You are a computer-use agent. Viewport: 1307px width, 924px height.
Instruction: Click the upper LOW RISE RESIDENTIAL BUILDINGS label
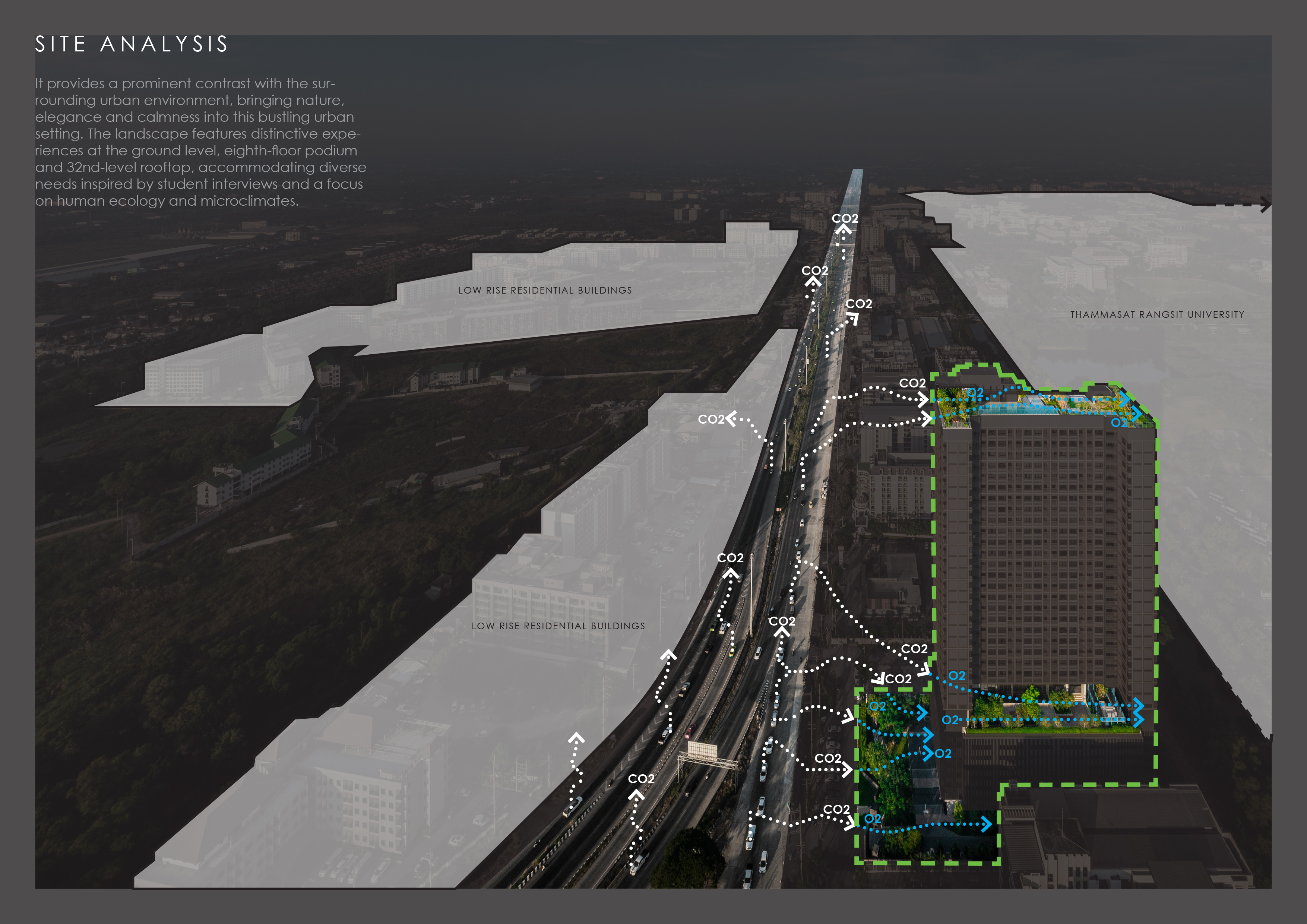[x=545, y=290]
